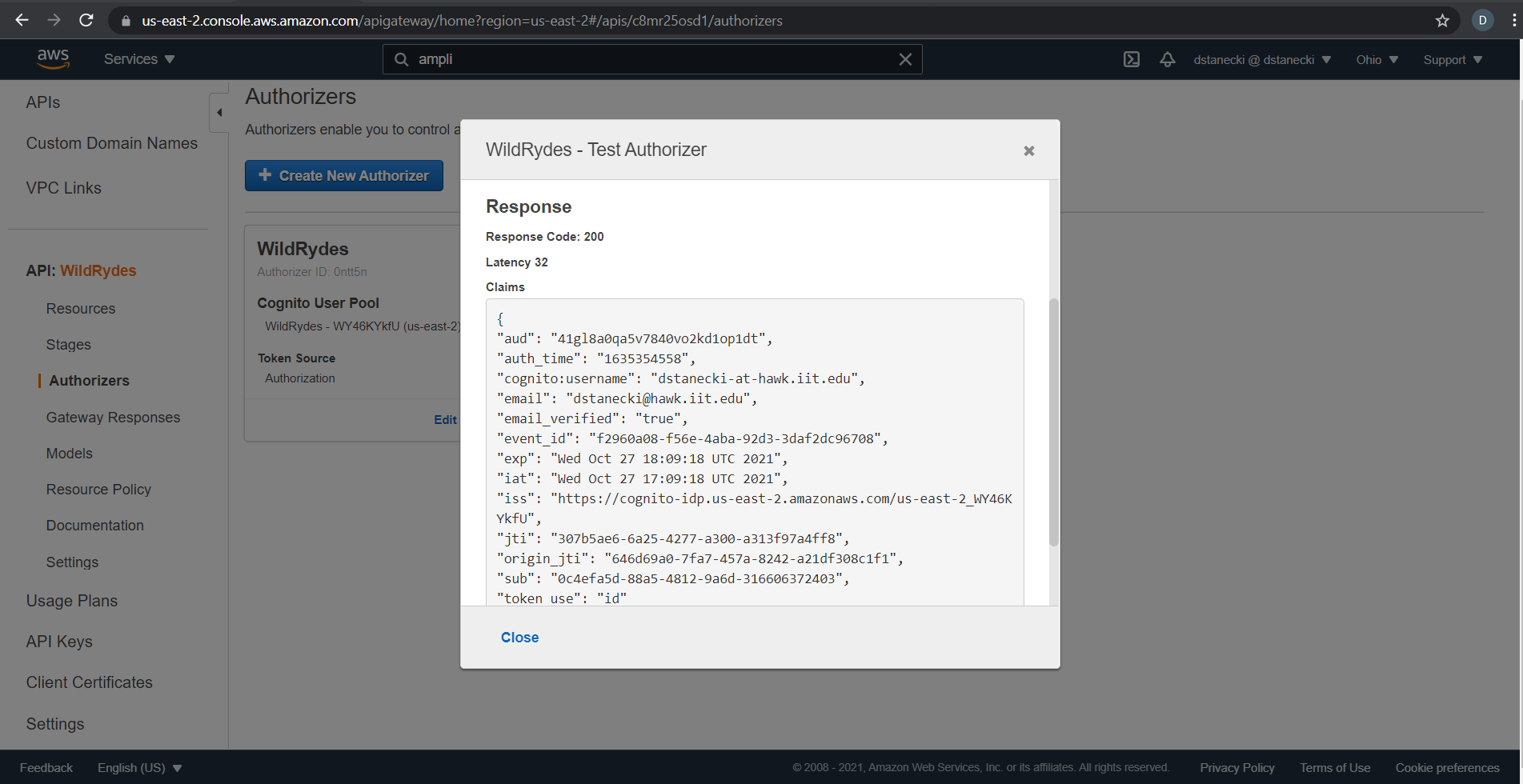
Task: Click the WildRydes API link
Action: pos(98,270)
